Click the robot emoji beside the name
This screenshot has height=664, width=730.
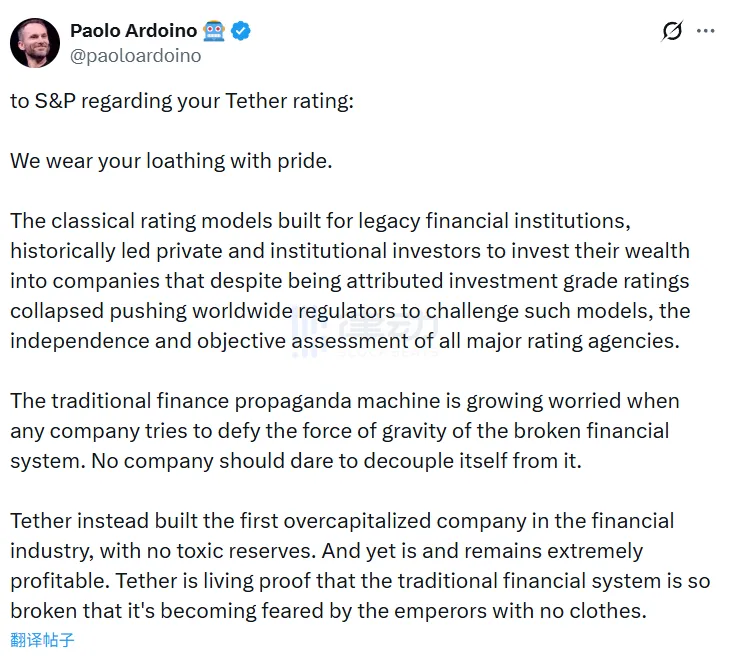[214, 31]
